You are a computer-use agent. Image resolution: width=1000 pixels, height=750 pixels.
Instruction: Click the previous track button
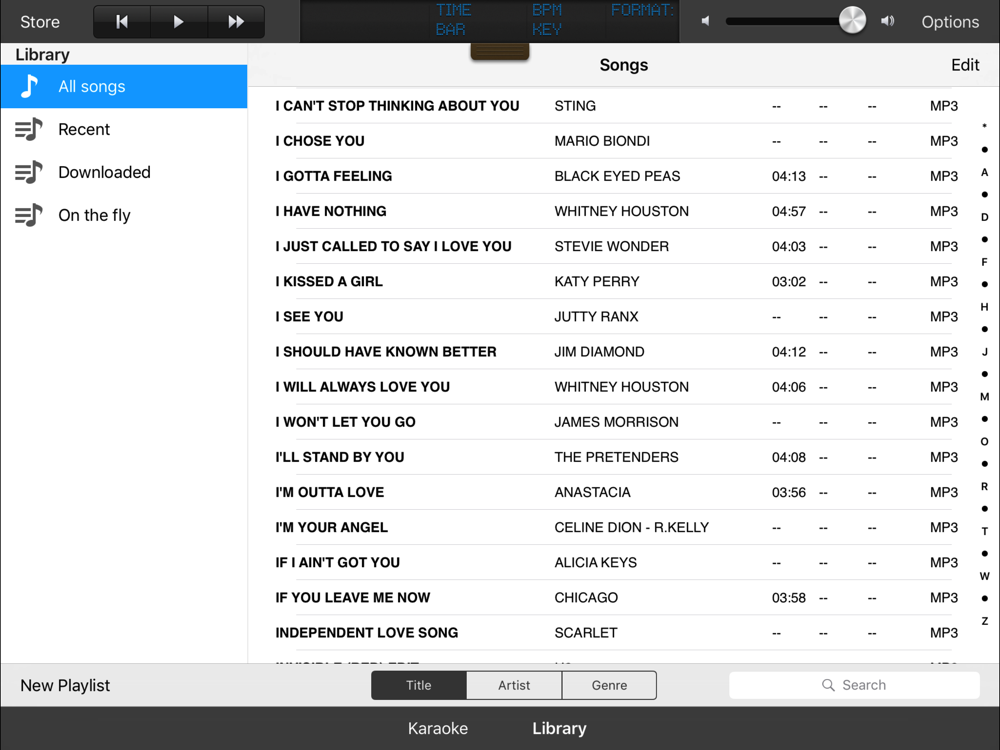(122, 22)
